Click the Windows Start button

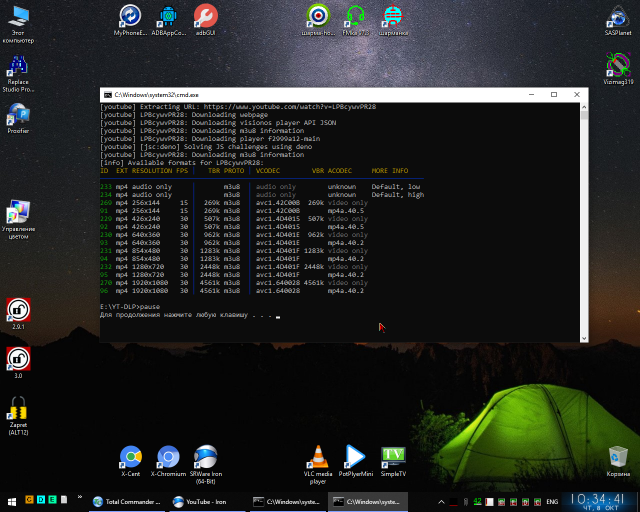coord(12,502)
